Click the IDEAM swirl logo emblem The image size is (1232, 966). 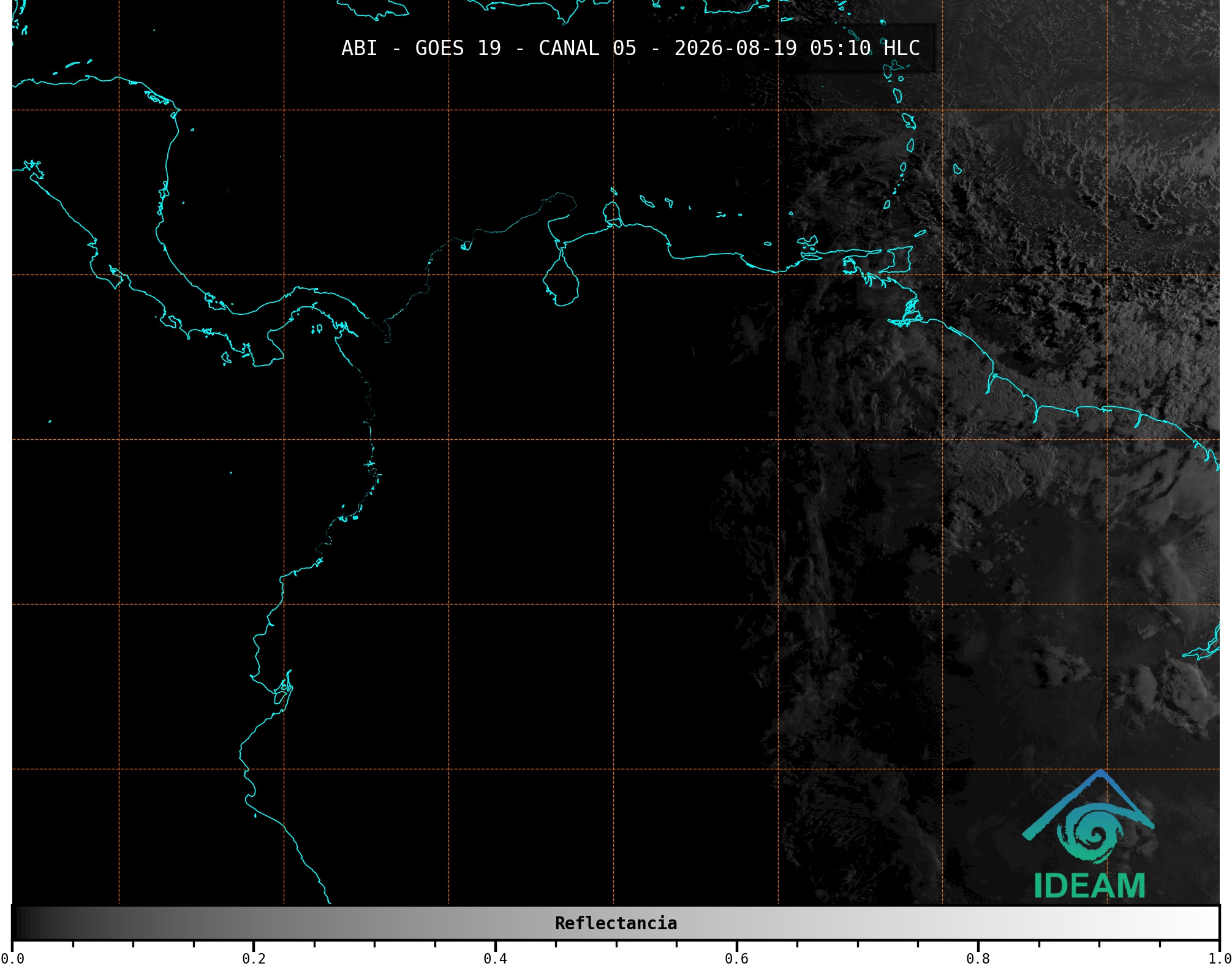1088,817
